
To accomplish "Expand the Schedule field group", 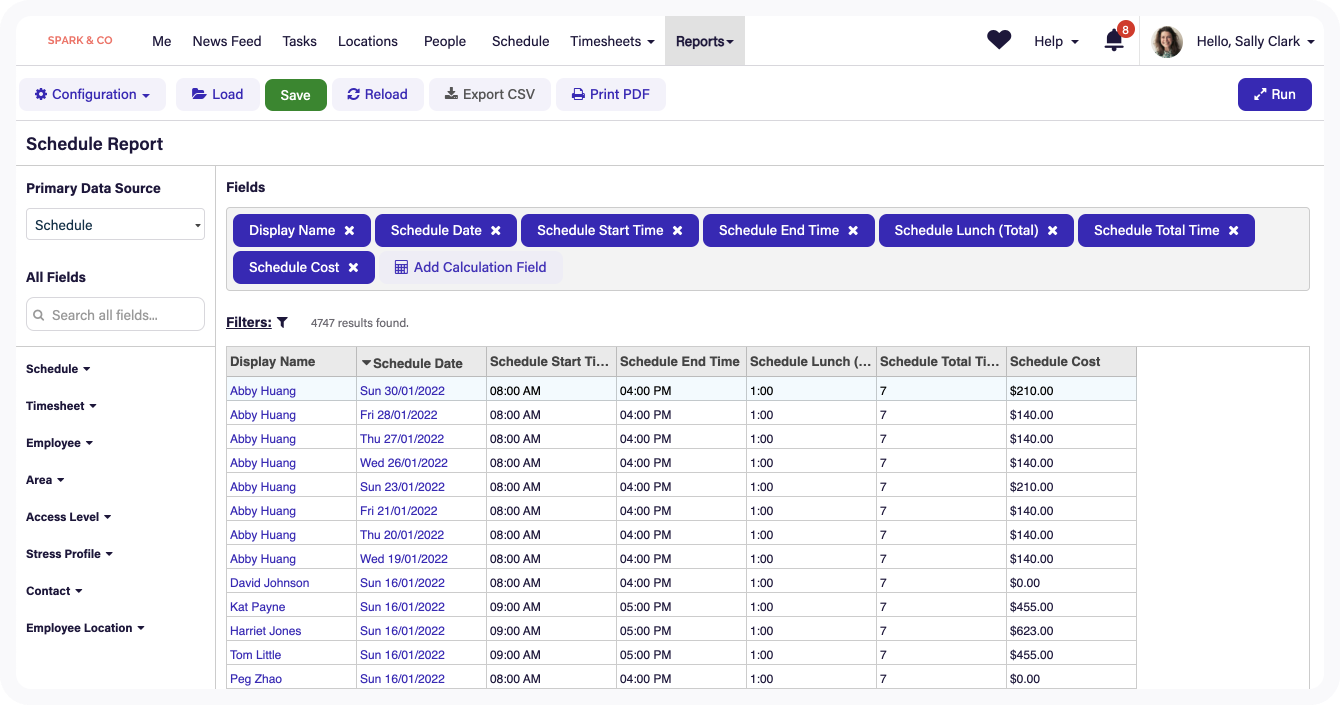I will pos(58,369).
